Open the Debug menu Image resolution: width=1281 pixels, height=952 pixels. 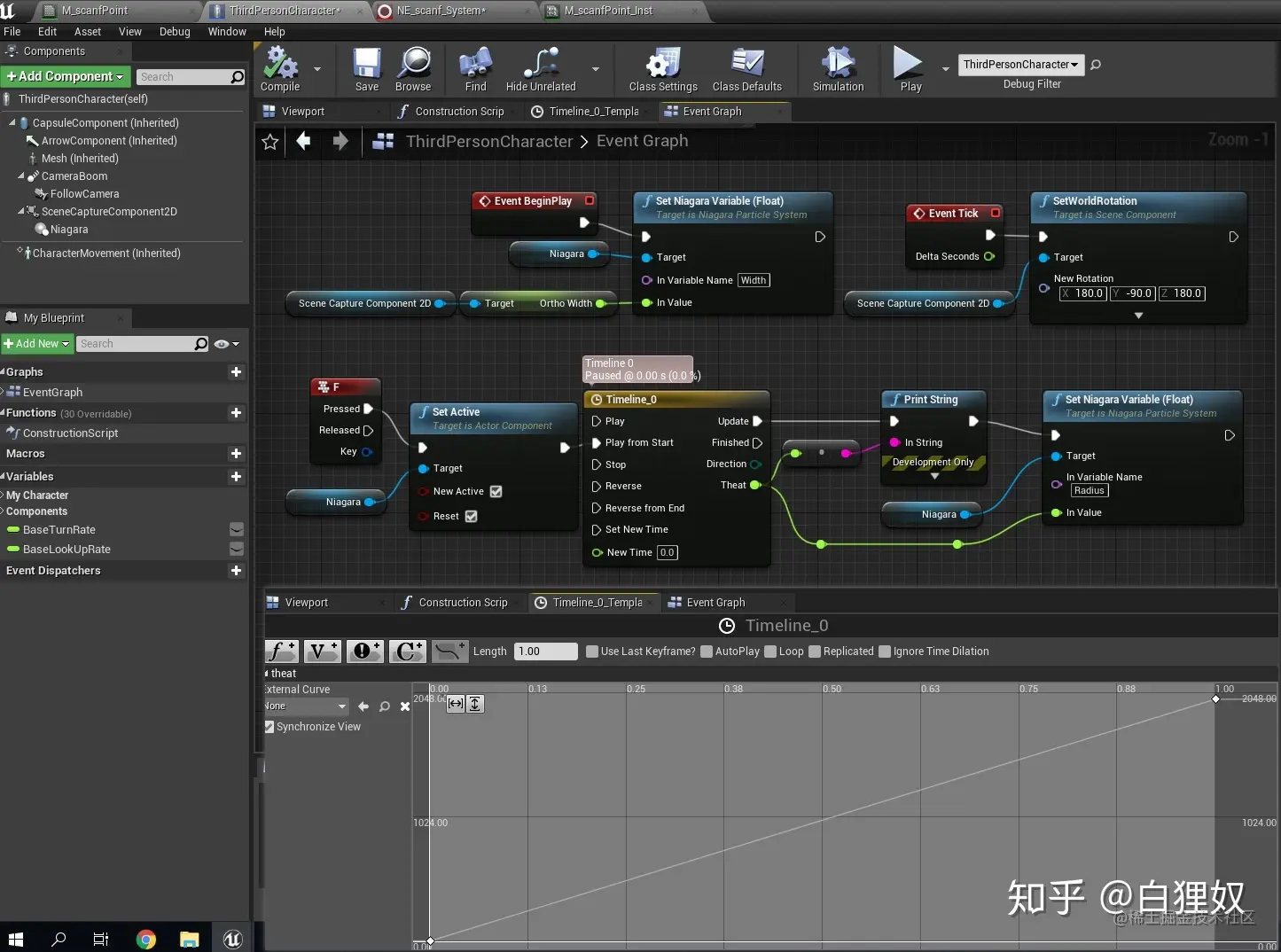(175, 32)
